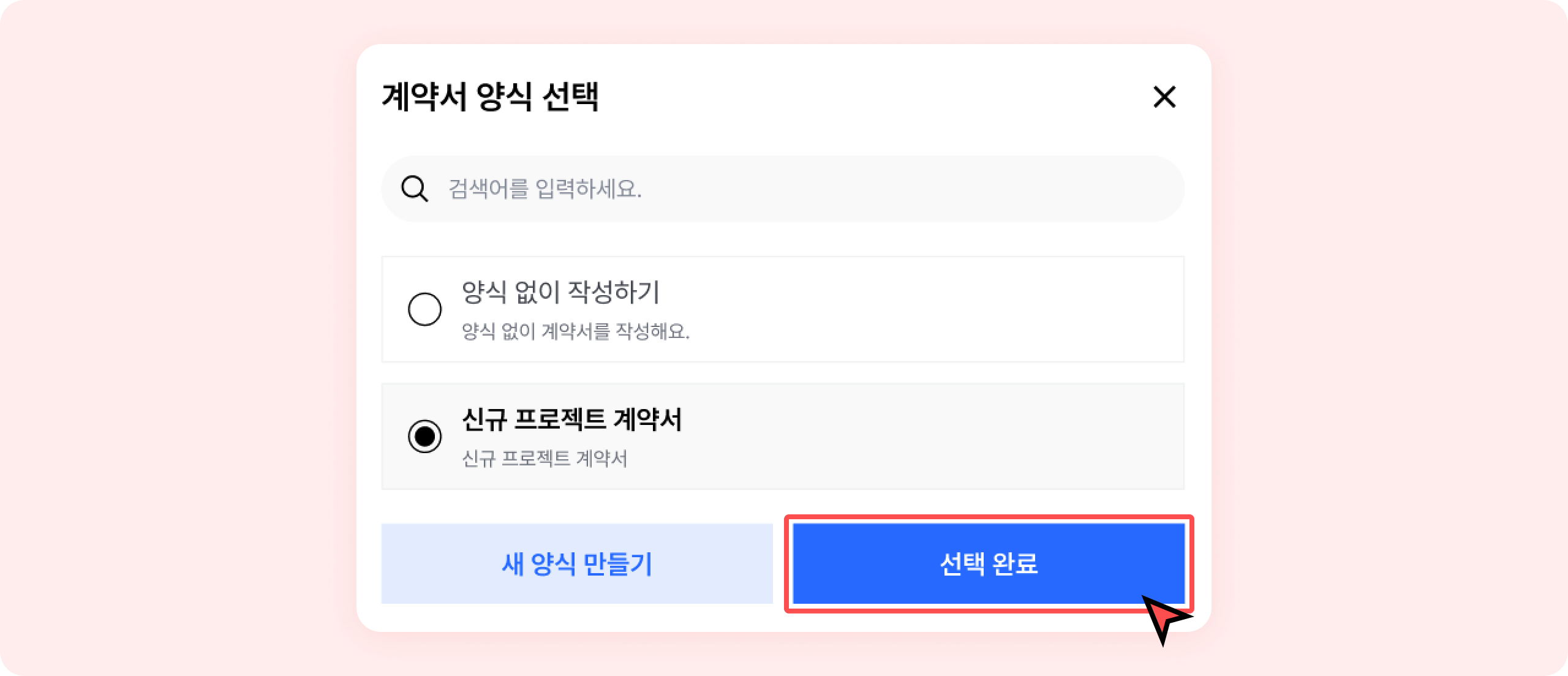Click the 새 양식 만들기 button
Image resolution: width=1568 pixels, height=676 pixels.
(576, 563)
